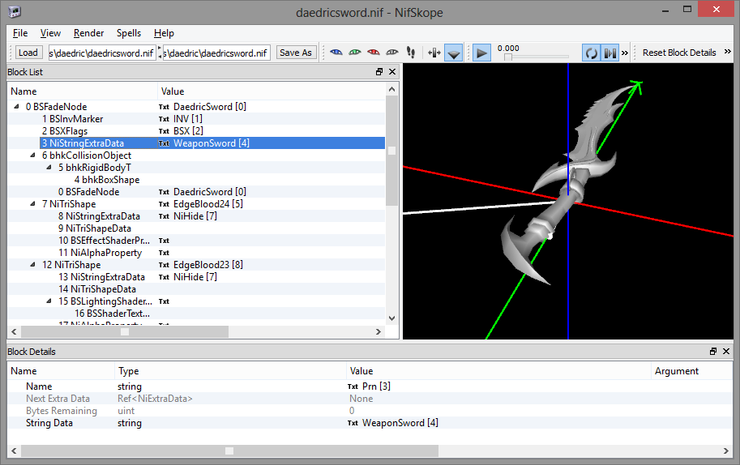Open the Spells menu

click(x=128, y=33)
